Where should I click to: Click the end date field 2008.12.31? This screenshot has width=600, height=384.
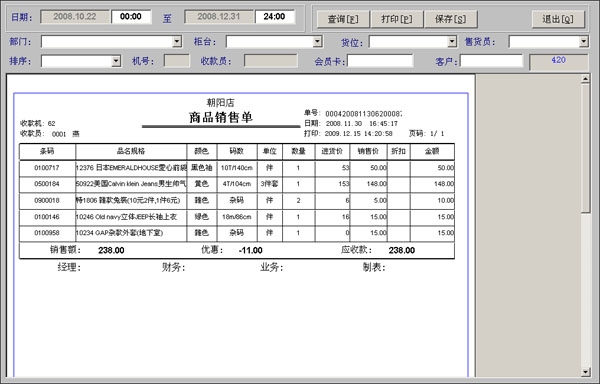pos(219,17)
